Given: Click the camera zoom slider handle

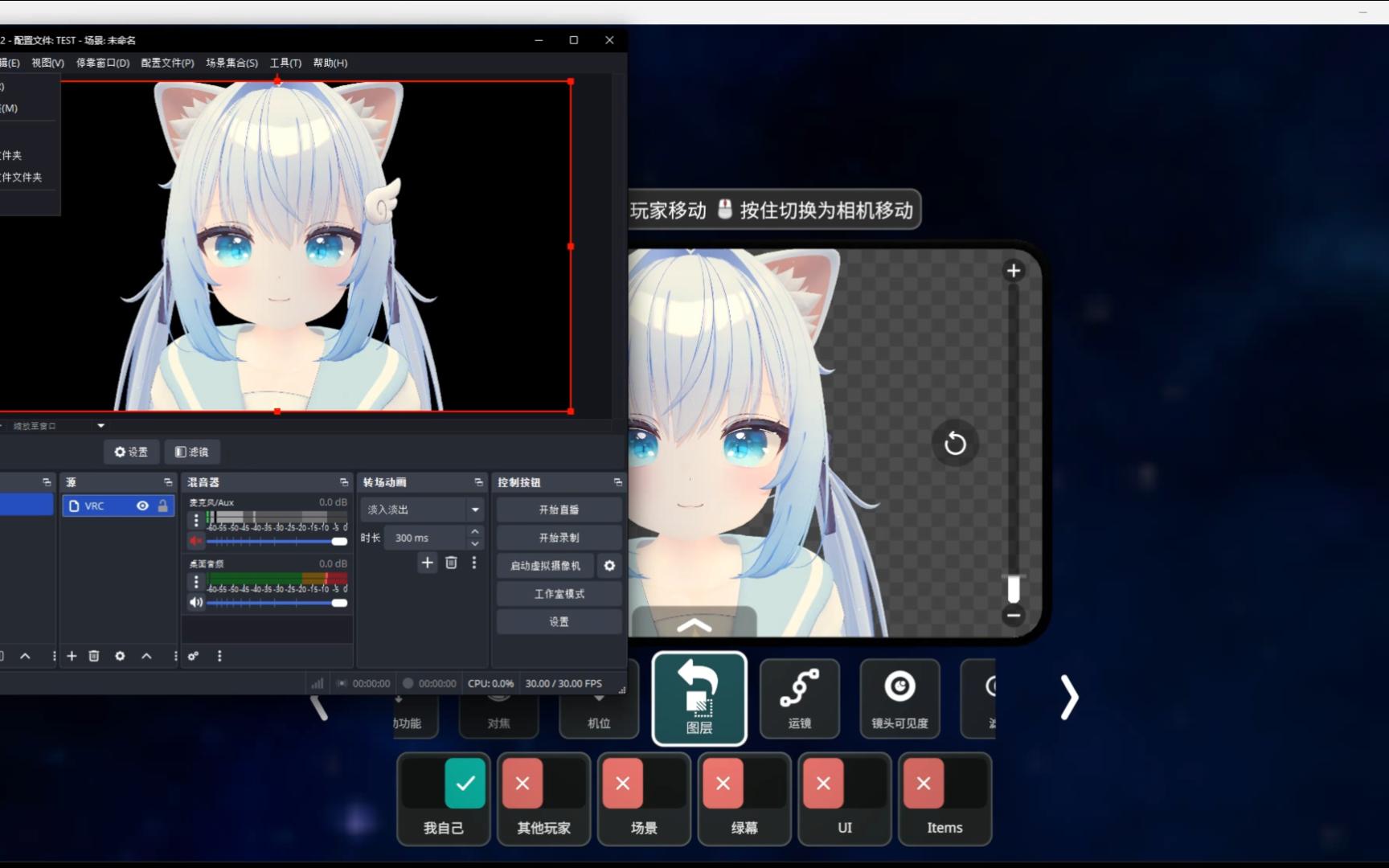Looking at the screenshot, I should [x=1014, y=588].
